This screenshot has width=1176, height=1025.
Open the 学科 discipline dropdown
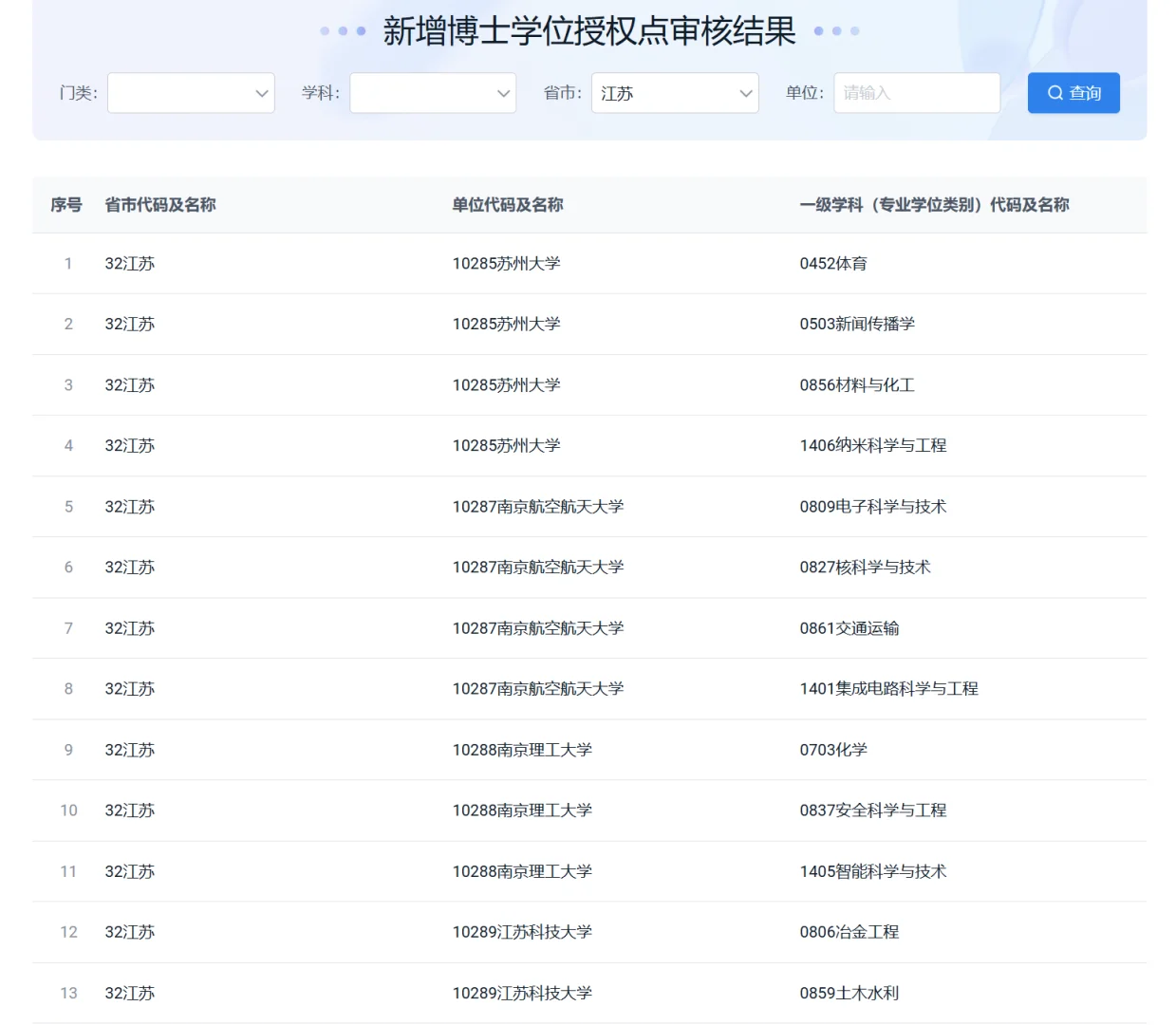point(433,93)
